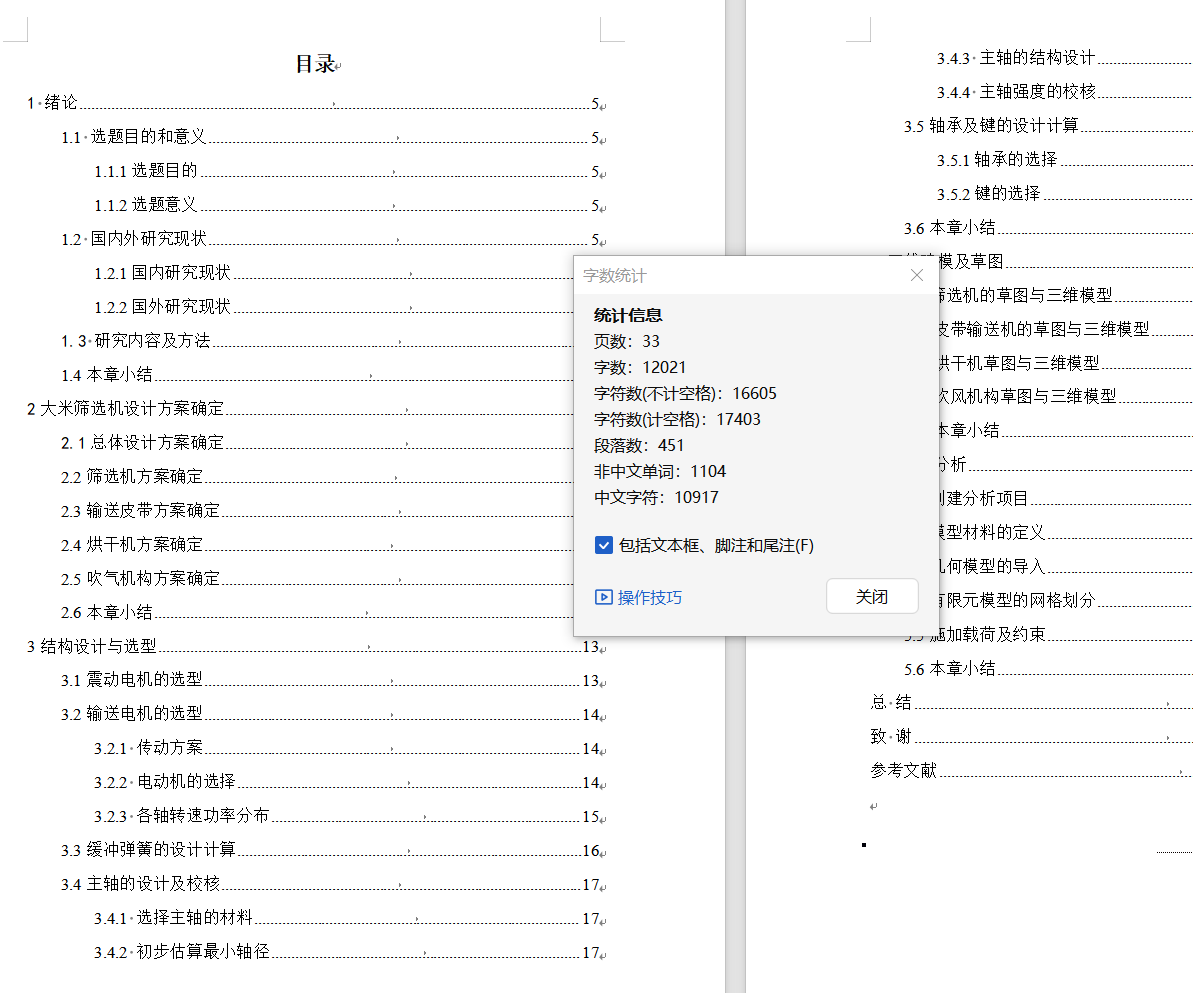Click the contents entry 参考文献
1193x993 pixels.
[1032, 771]
